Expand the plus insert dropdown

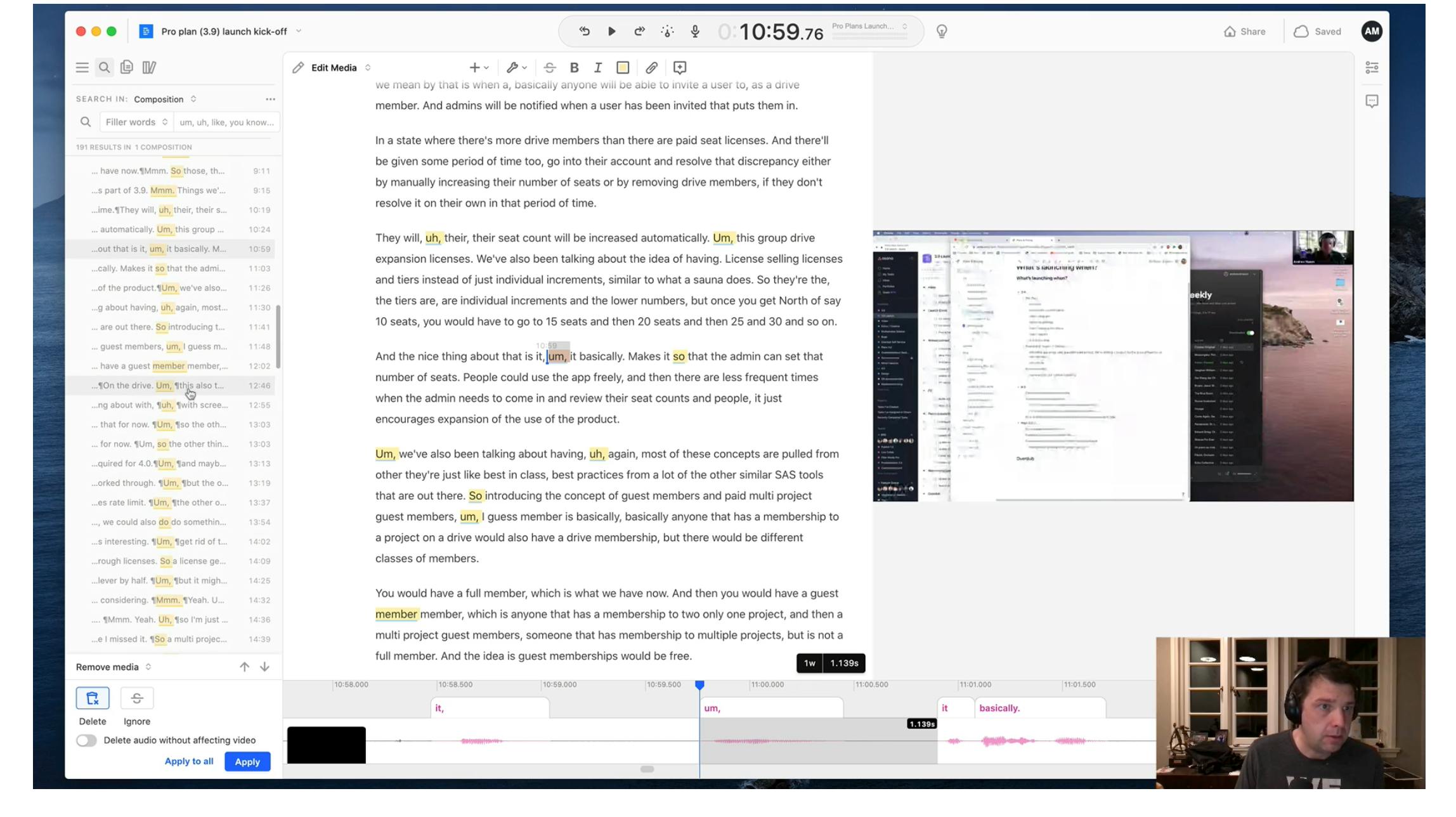[479, 68]
